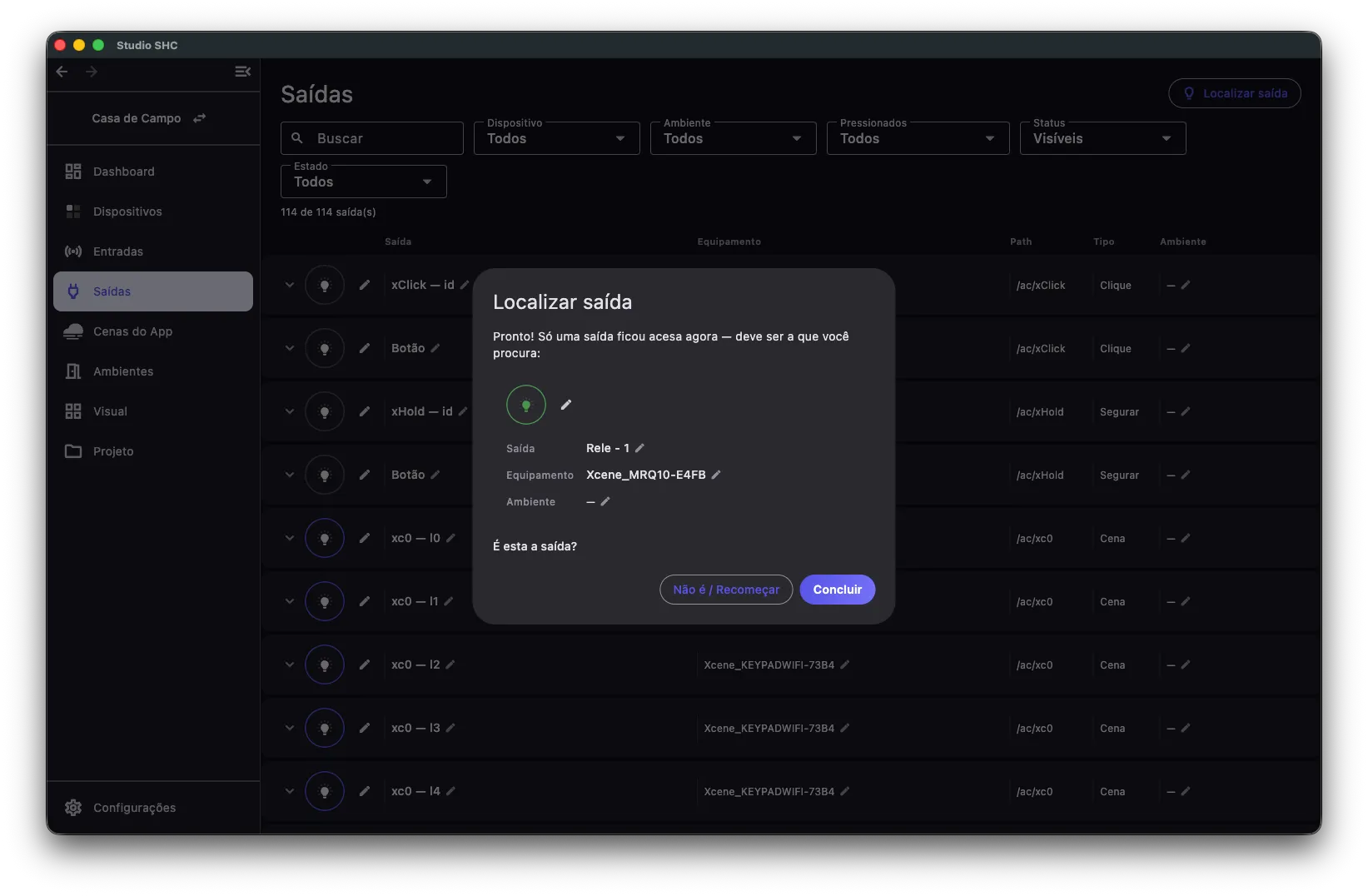
Task: Edit Xcene_KEYPADWIFI-73B4 name on xc0 — I2 row
Action: click(x=844, y=665)
